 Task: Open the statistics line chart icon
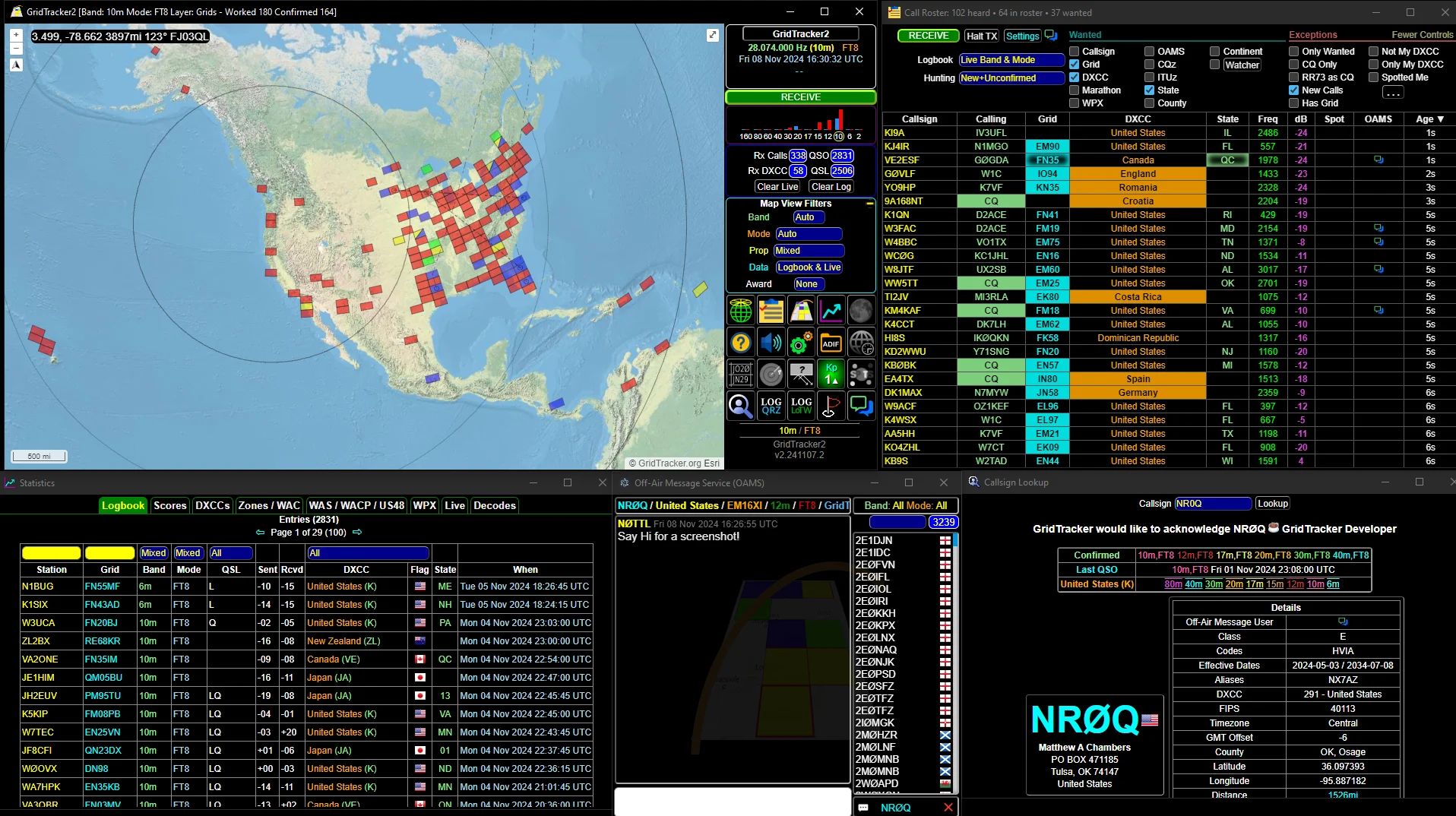pos(831,311)
